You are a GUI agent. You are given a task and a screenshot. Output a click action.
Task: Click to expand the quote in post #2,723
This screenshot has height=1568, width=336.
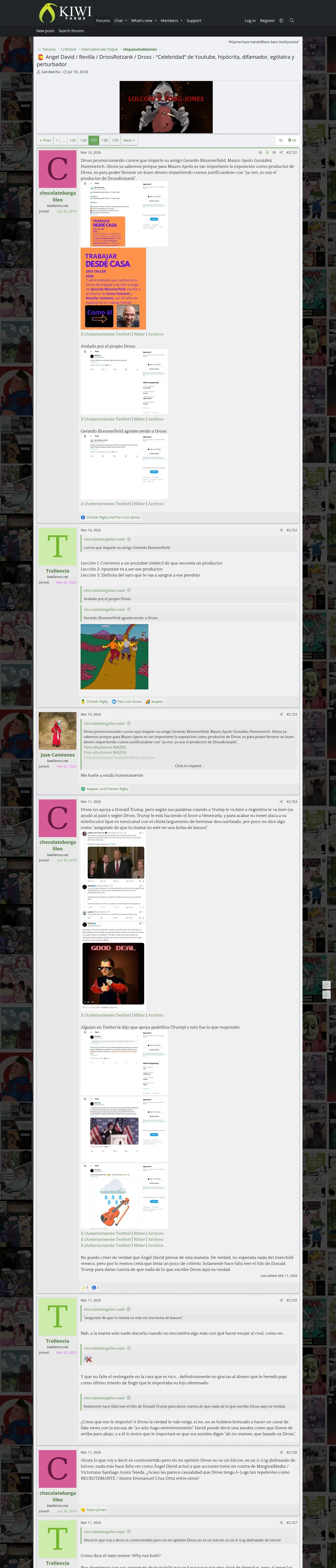coord(189,766)
